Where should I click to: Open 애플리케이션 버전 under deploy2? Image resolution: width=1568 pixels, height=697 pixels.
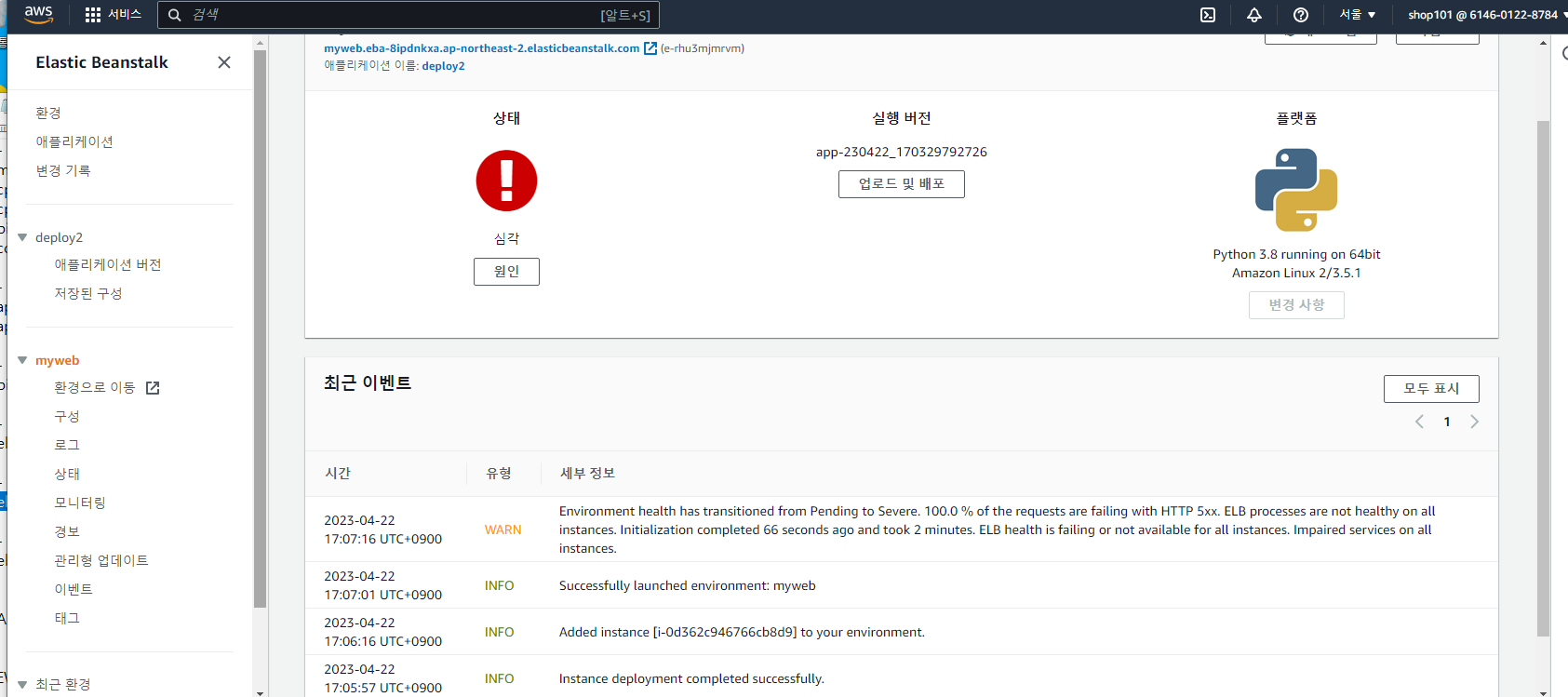coord(108,264)
